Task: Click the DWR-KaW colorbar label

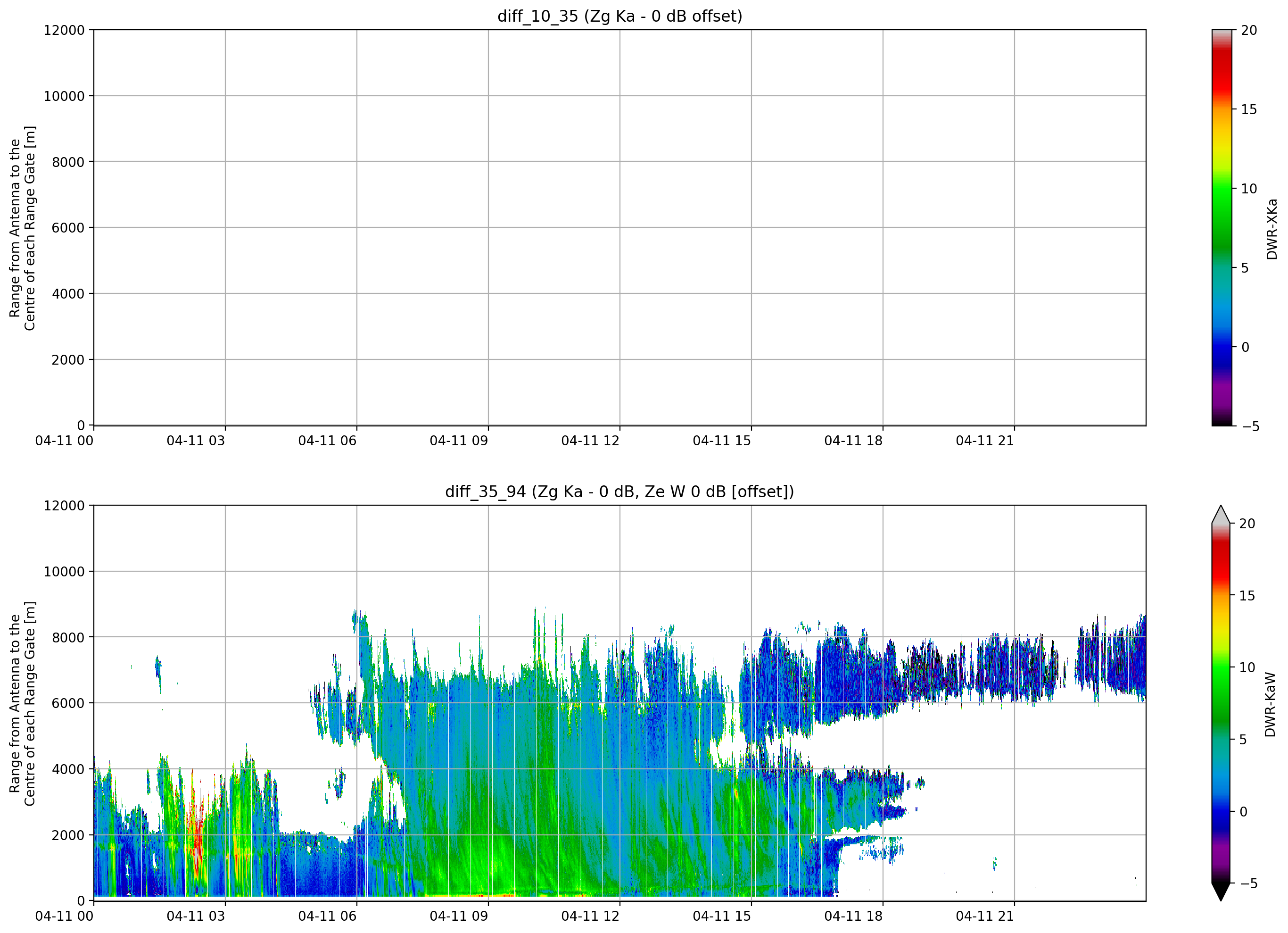Action: click(x=1271, y=705)
